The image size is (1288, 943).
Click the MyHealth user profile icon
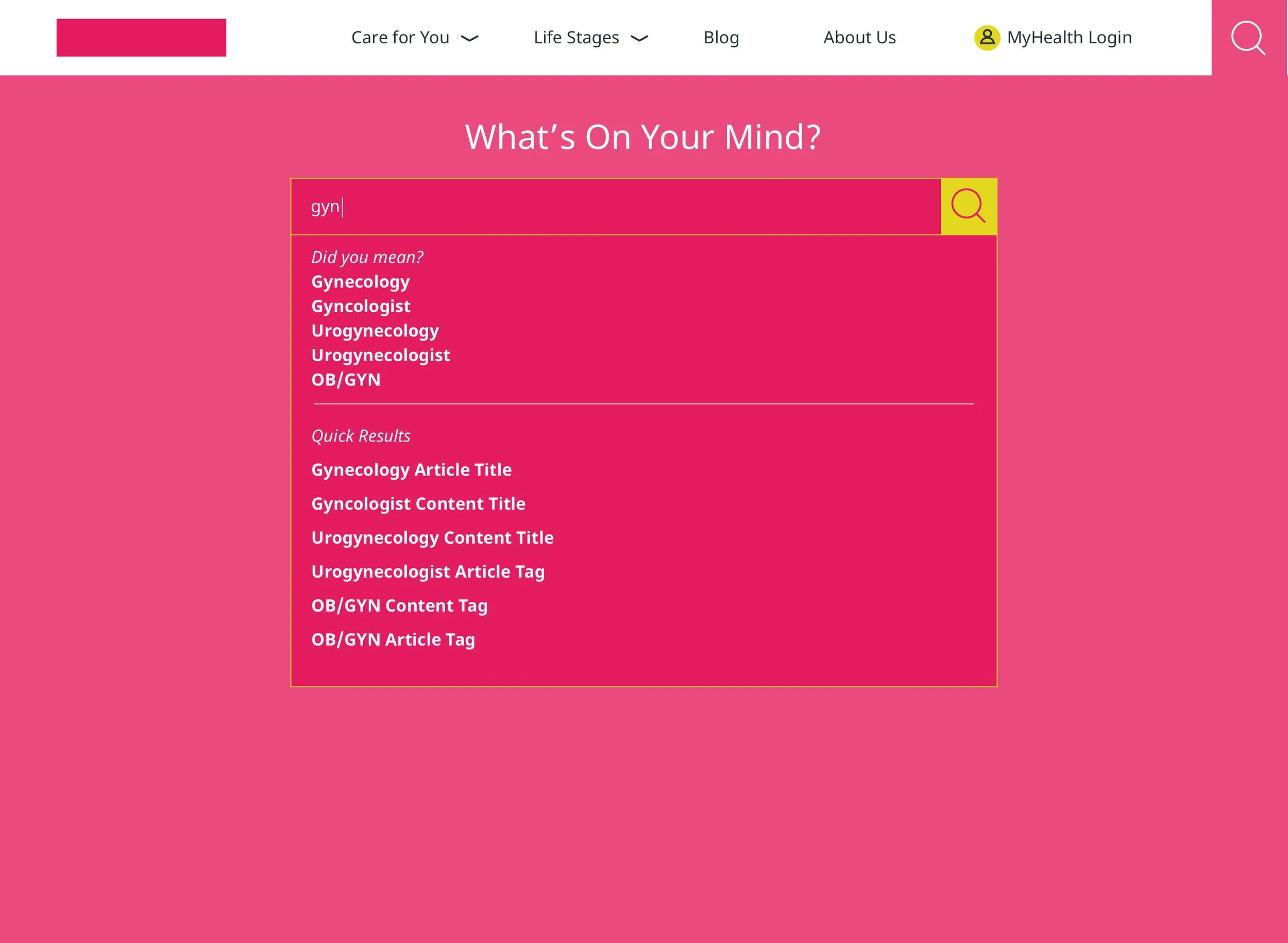coord(987,38)
